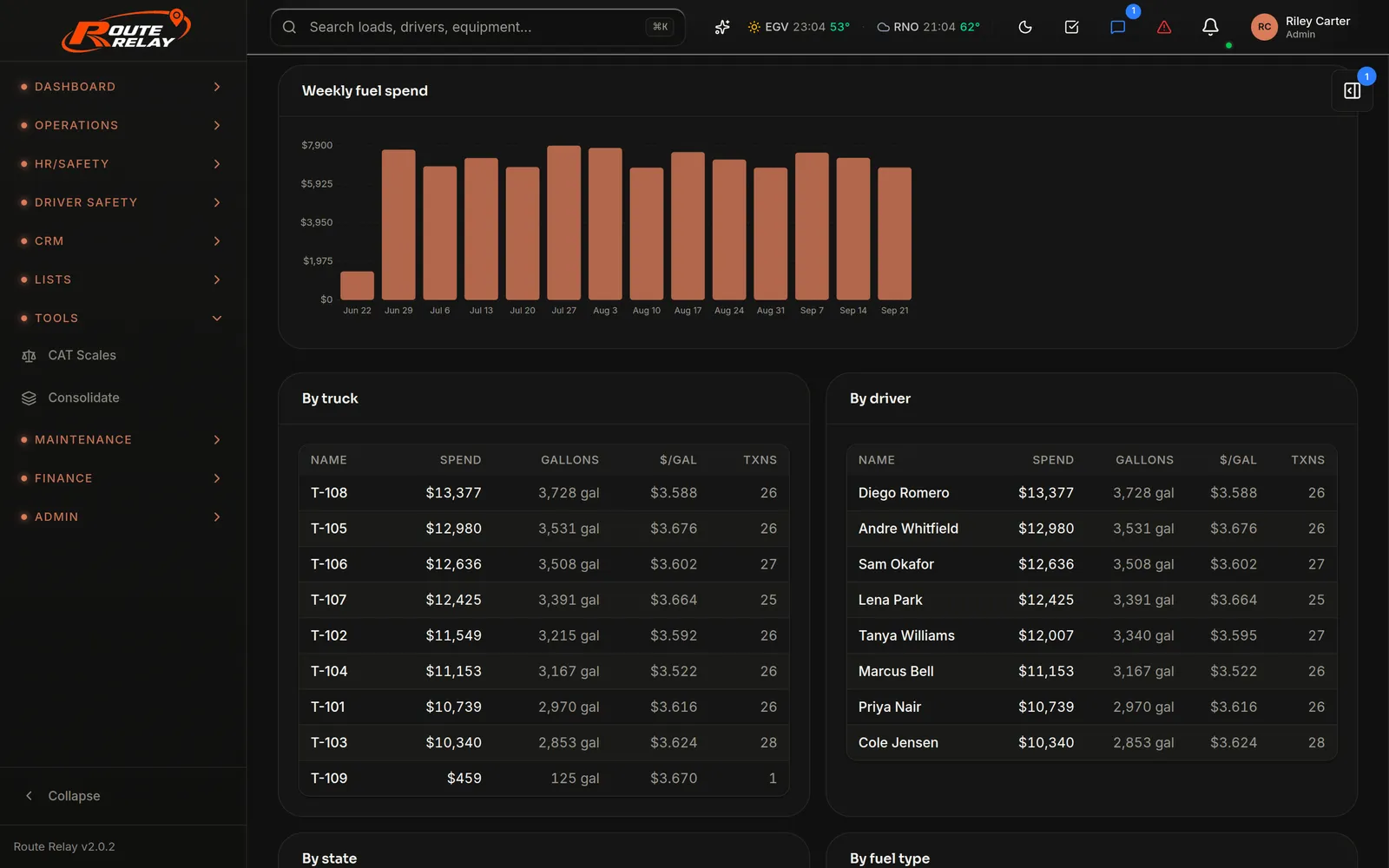This screenshot has height=868, width=1389.
Task: Expand the Operations section chevron
Action: coord(217,125)
